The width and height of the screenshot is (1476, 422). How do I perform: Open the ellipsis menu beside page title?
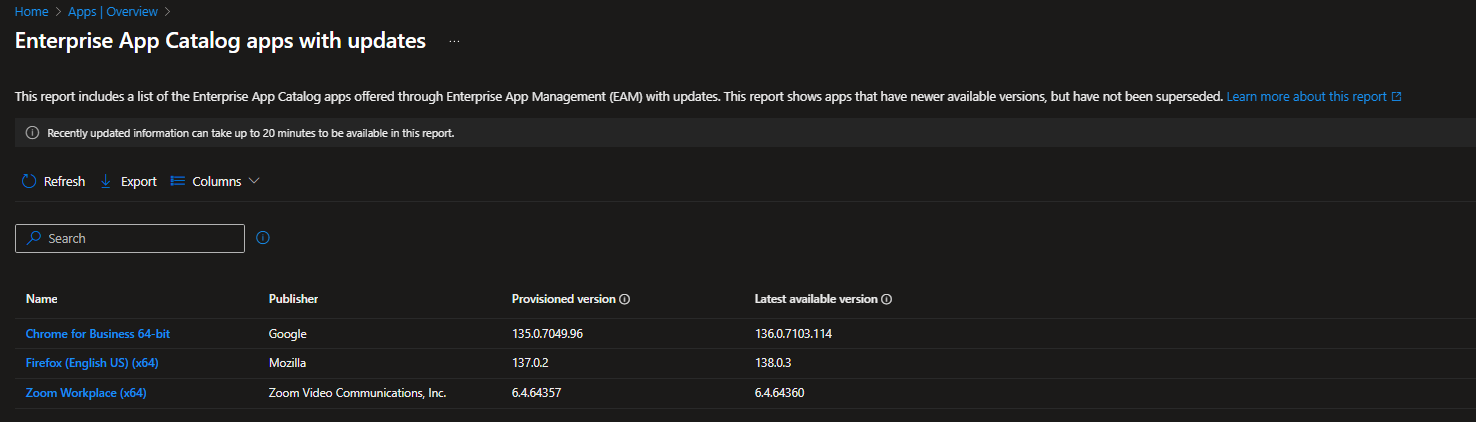click(x=454, y=41)
